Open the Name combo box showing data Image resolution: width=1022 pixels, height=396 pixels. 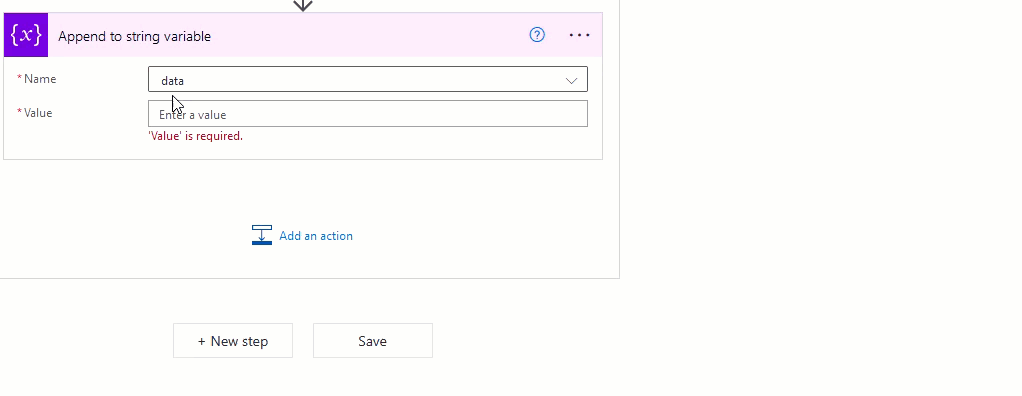(368, 79)
